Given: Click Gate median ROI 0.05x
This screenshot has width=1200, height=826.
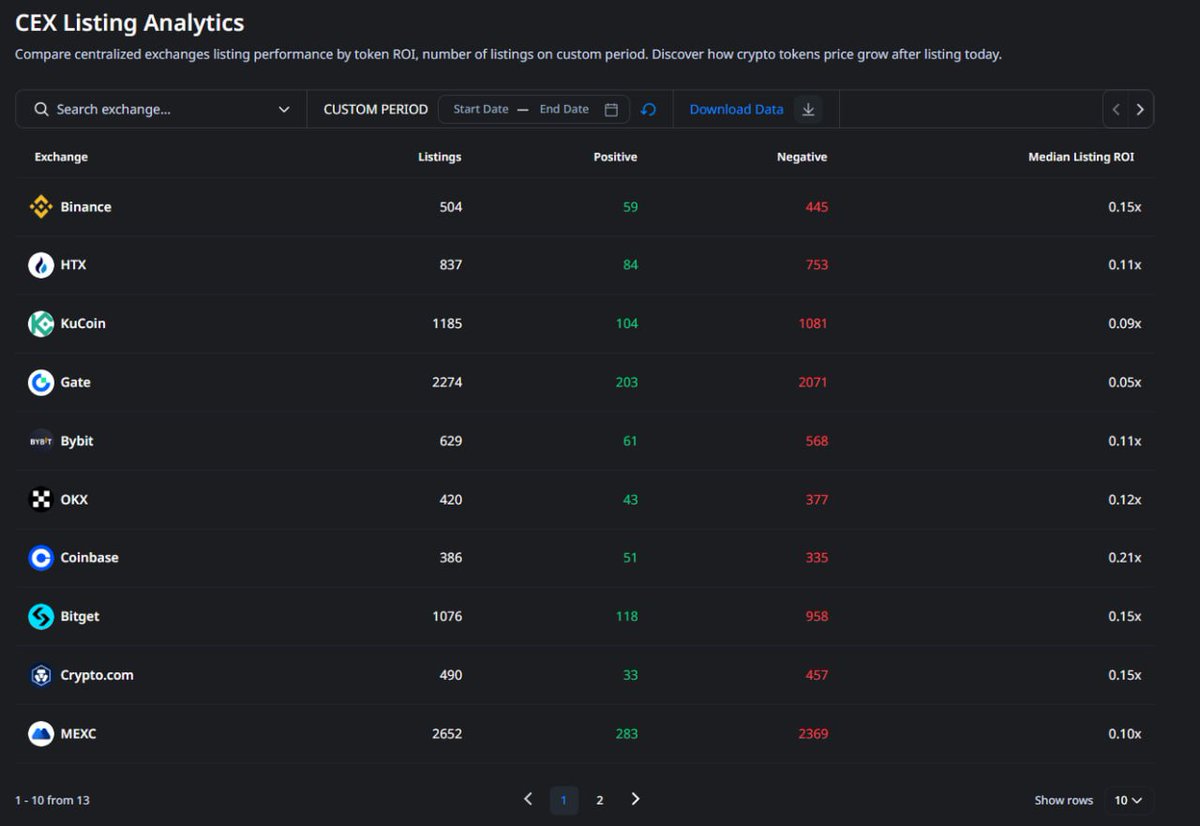Looking at the screenshot, I should coord(1124,382).
